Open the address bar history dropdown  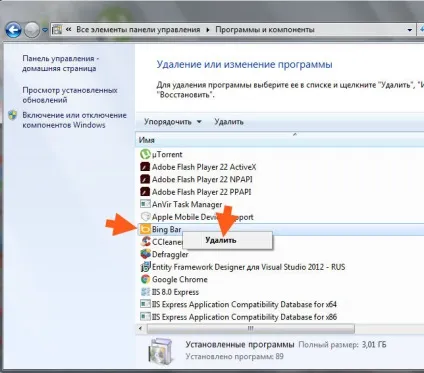[410, 30]
